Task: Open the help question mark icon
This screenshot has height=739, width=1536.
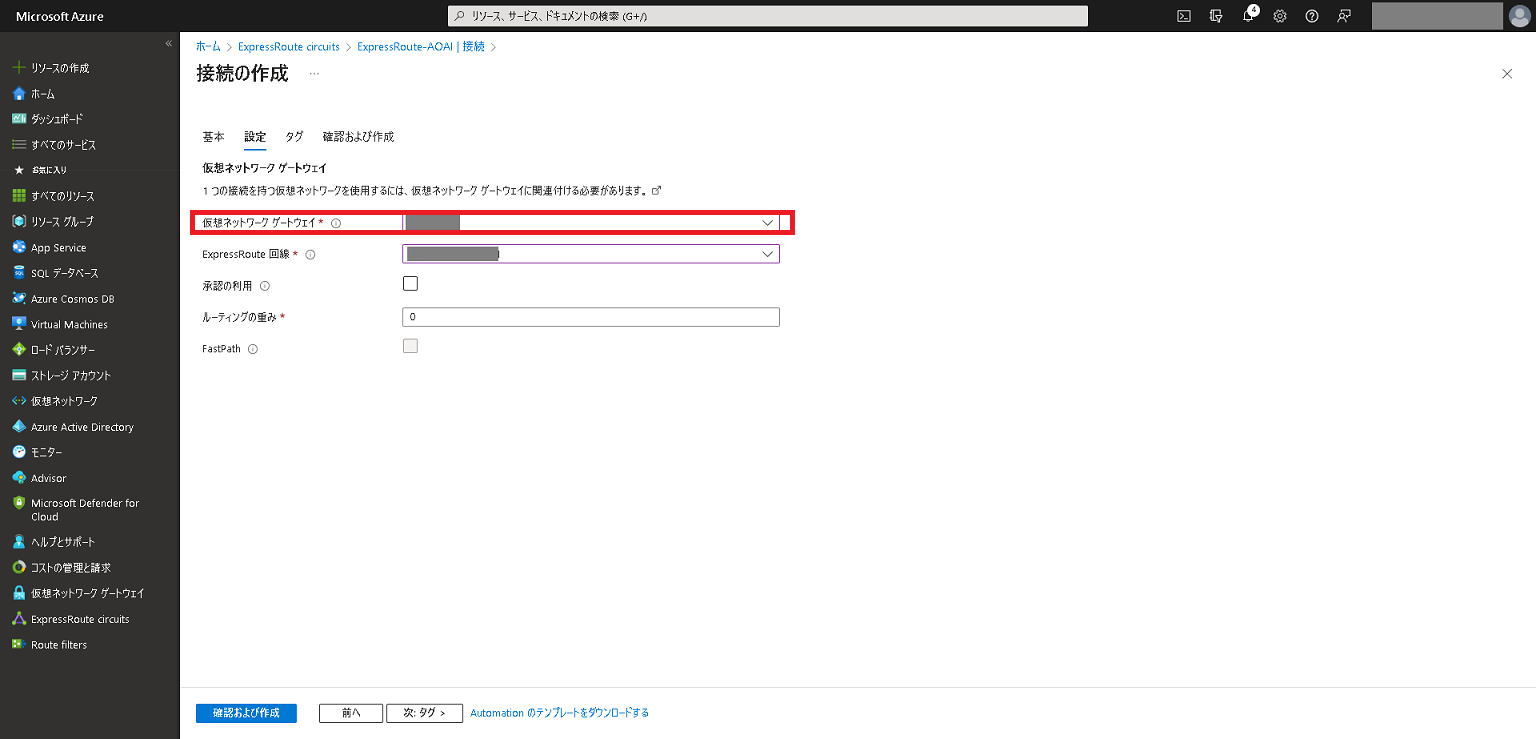Action: click(1312, 16)
